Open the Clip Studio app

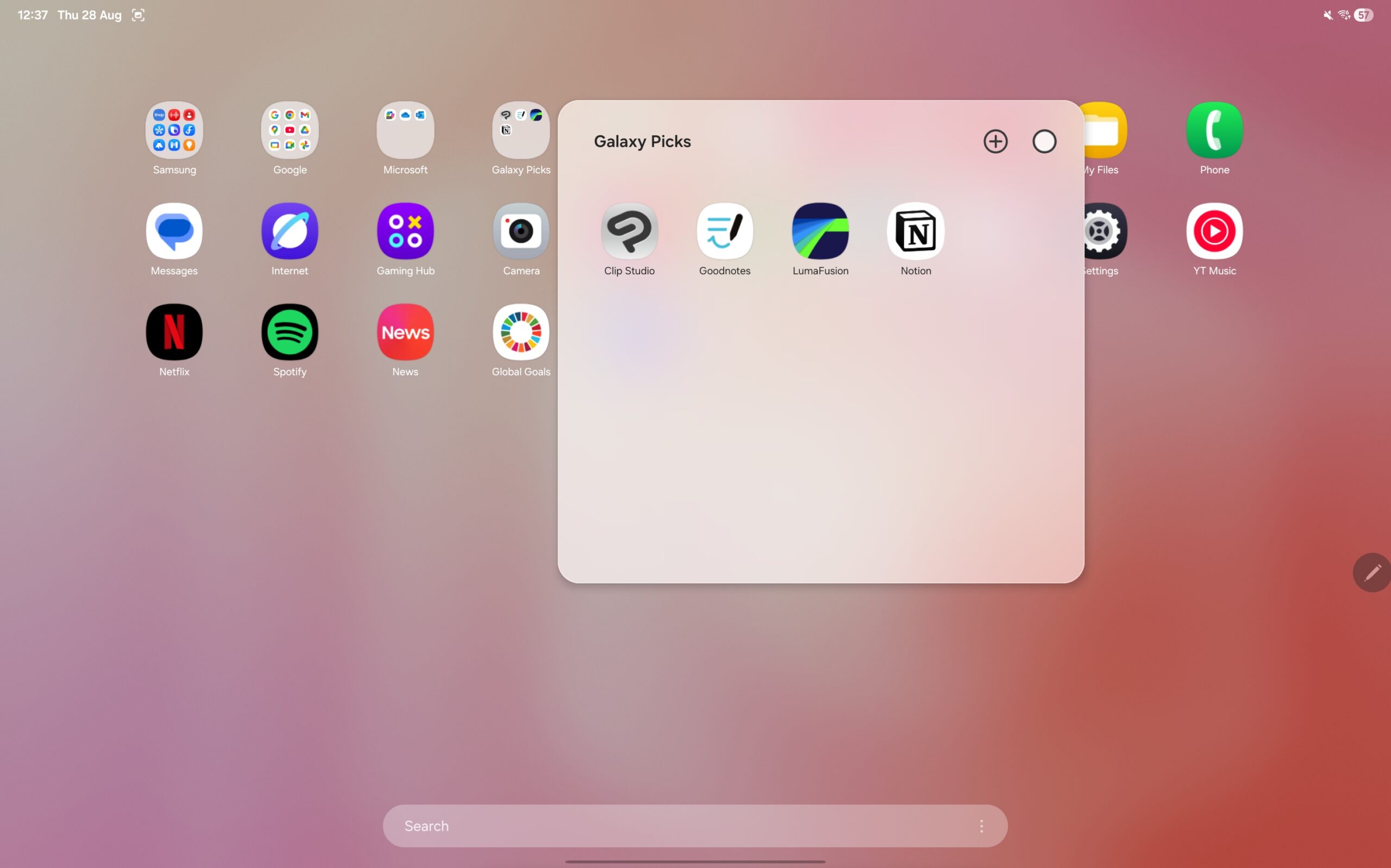(629, 231)
